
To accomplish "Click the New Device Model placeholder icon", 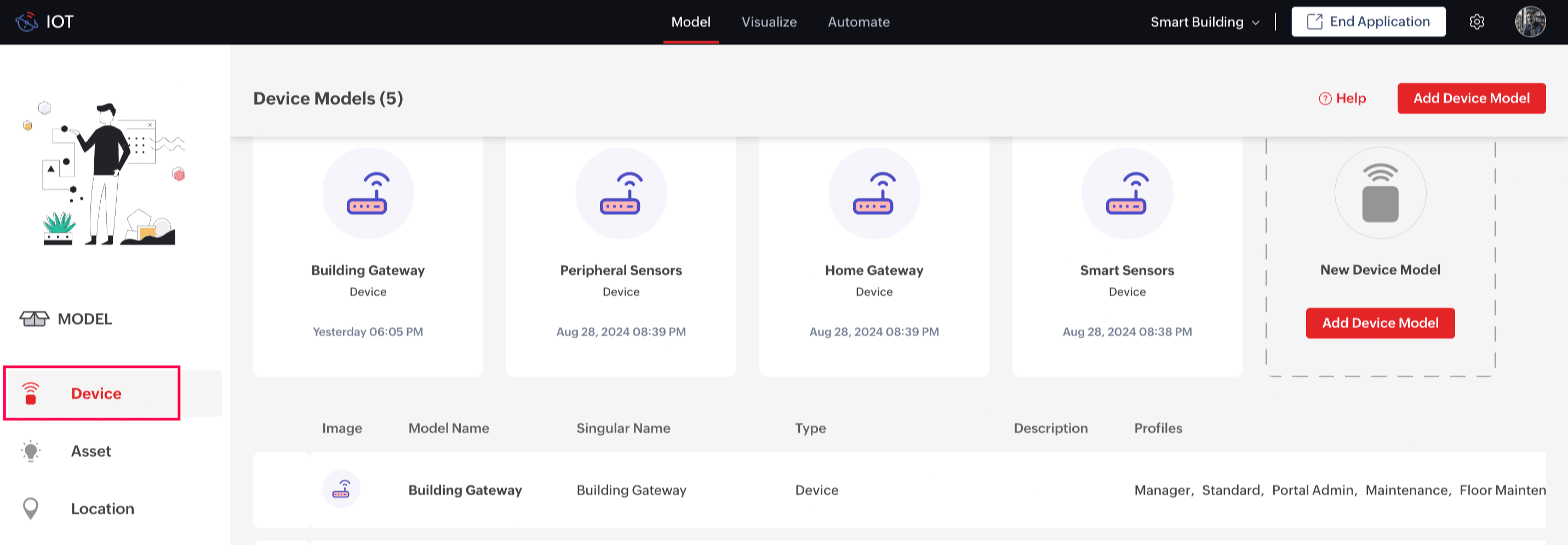I will click(1381, 193).
